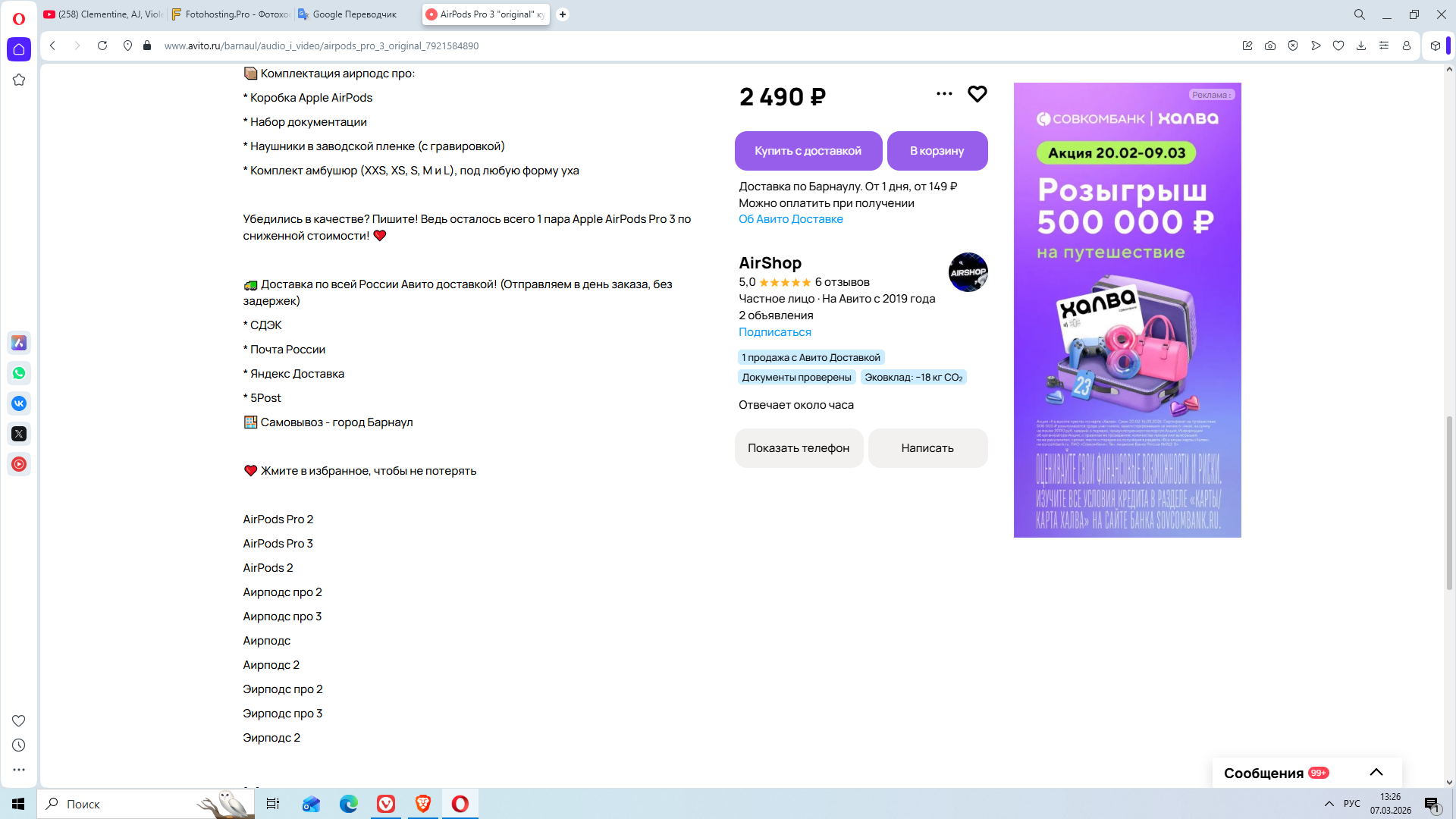The width and height of the screenshot is (1456, 819).
Task: Open Aria AI sidebar icon
Action: pyautogui.click(x=19, y=343)
